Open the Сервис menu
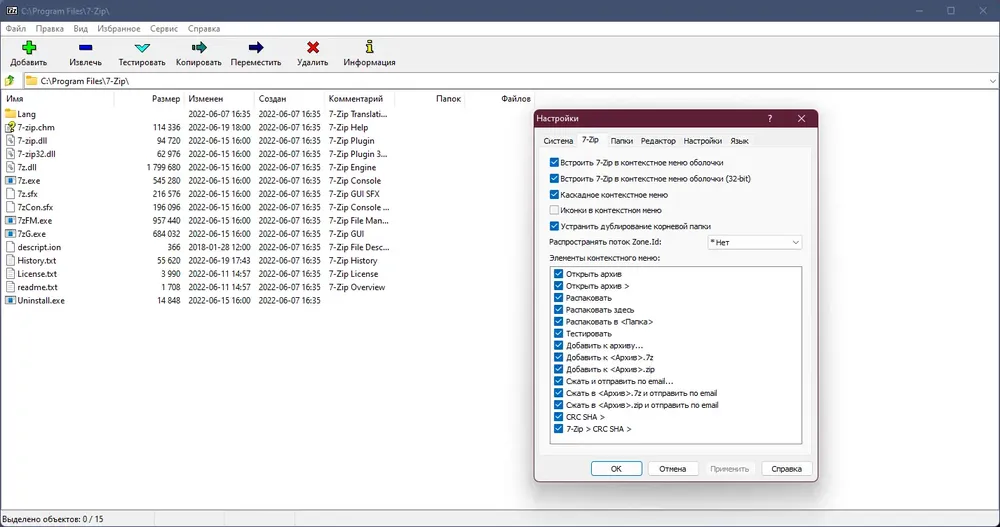The image size is (1000, 527). [164, 29]
